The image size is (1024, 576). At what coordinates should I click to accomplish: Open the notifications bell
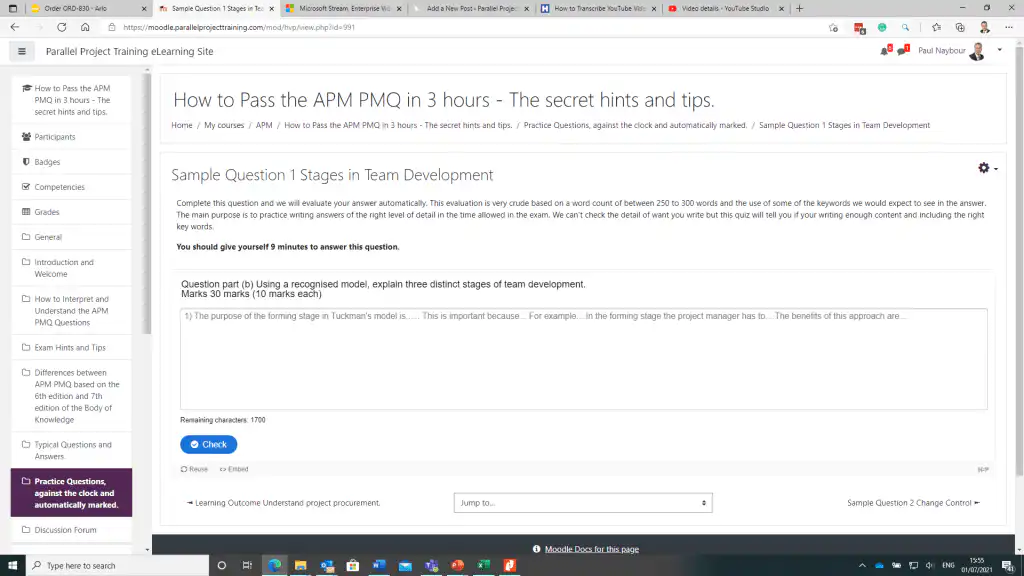click(884, 51)
